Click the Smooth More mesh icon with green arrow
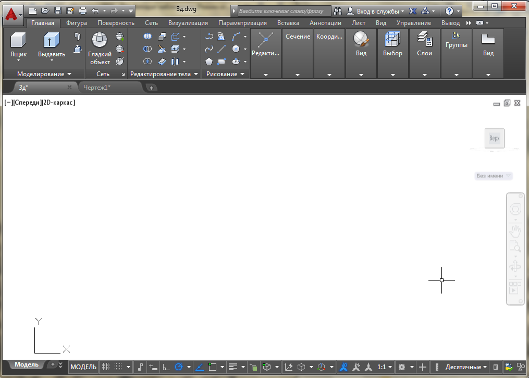 click(x=120, y=36)
